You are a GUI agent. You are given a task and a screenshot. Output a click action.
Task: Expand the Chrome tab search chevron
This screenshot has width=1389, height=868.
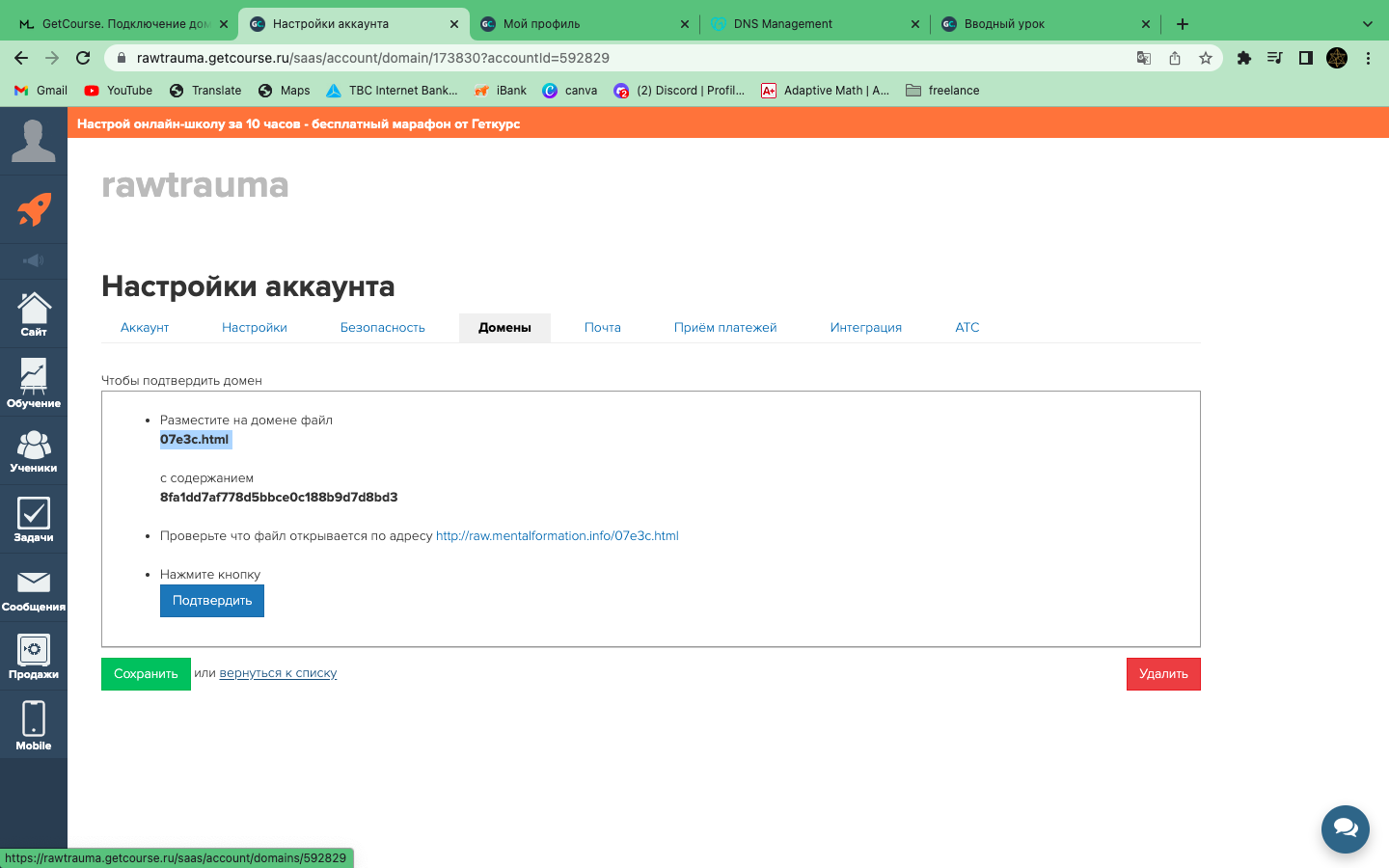point(1367,24)
